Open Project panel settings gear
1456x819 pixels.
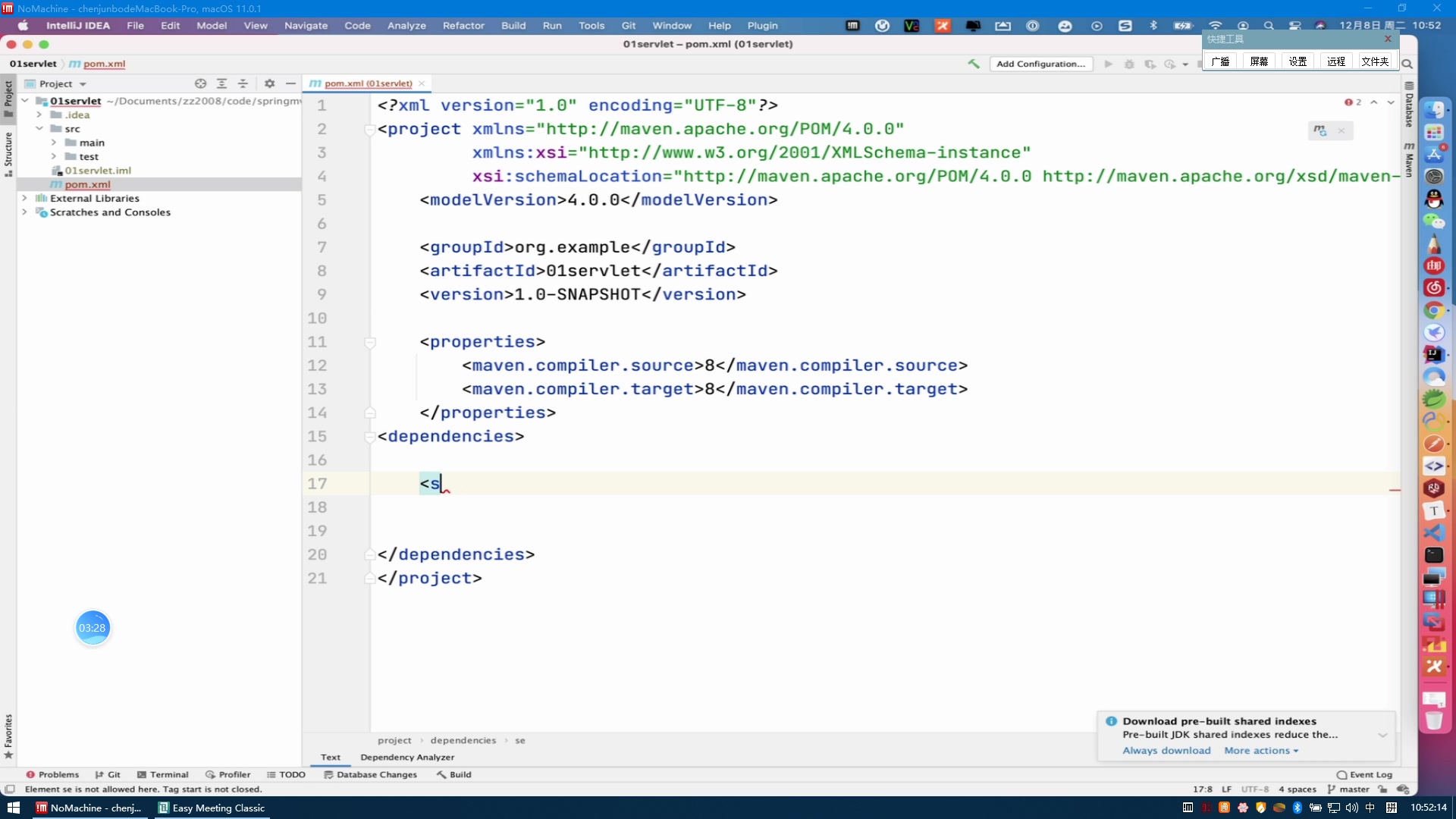point(269,83)
